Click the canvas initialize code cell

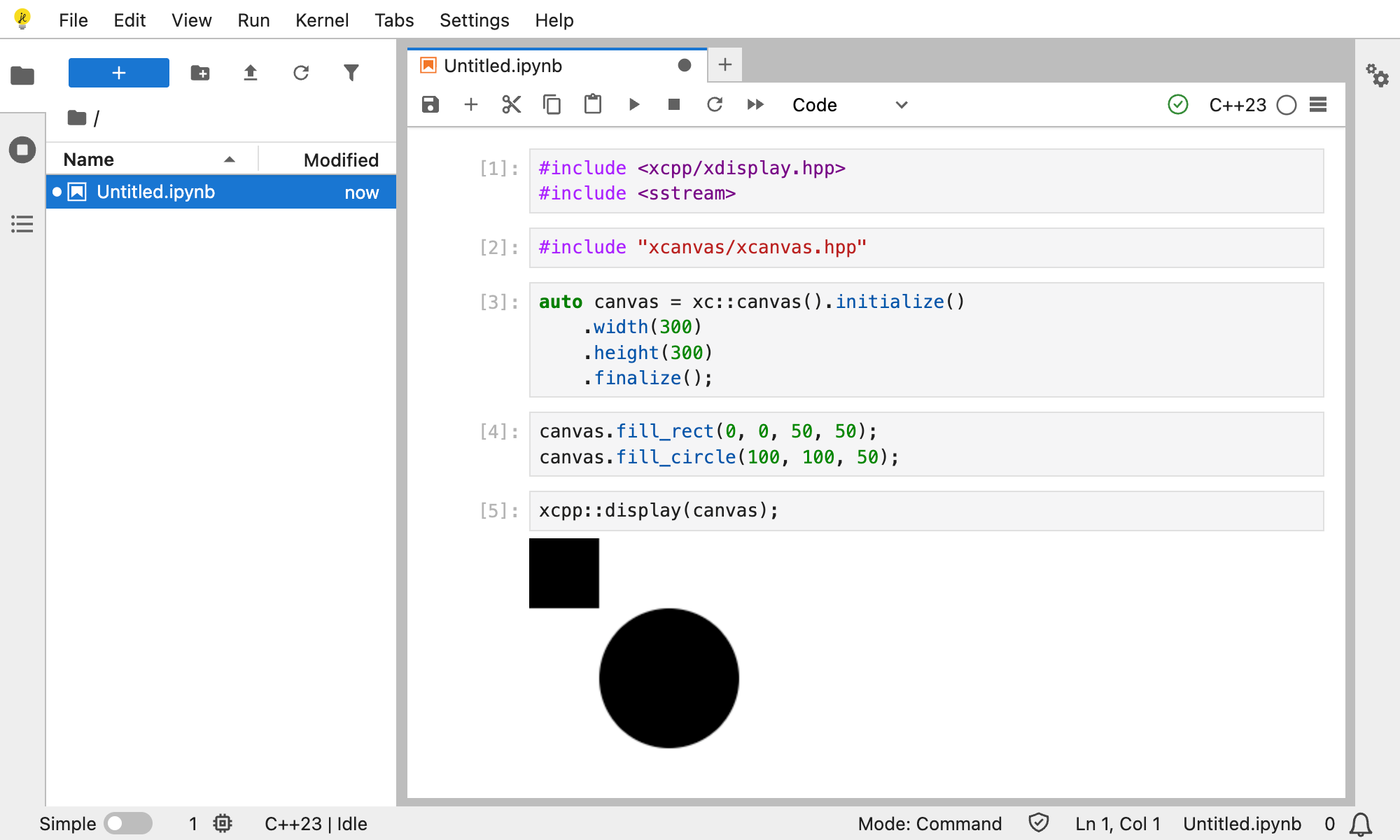pos(927,339)
